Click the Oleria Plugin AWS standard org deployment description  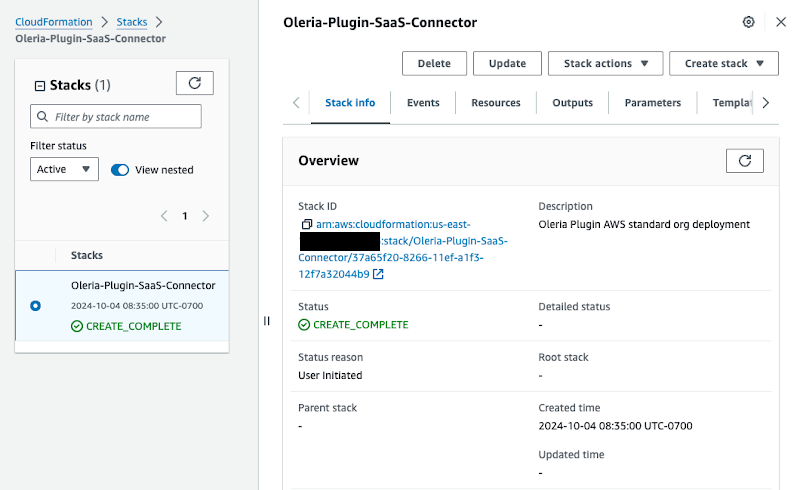click(x=644, y=224)
